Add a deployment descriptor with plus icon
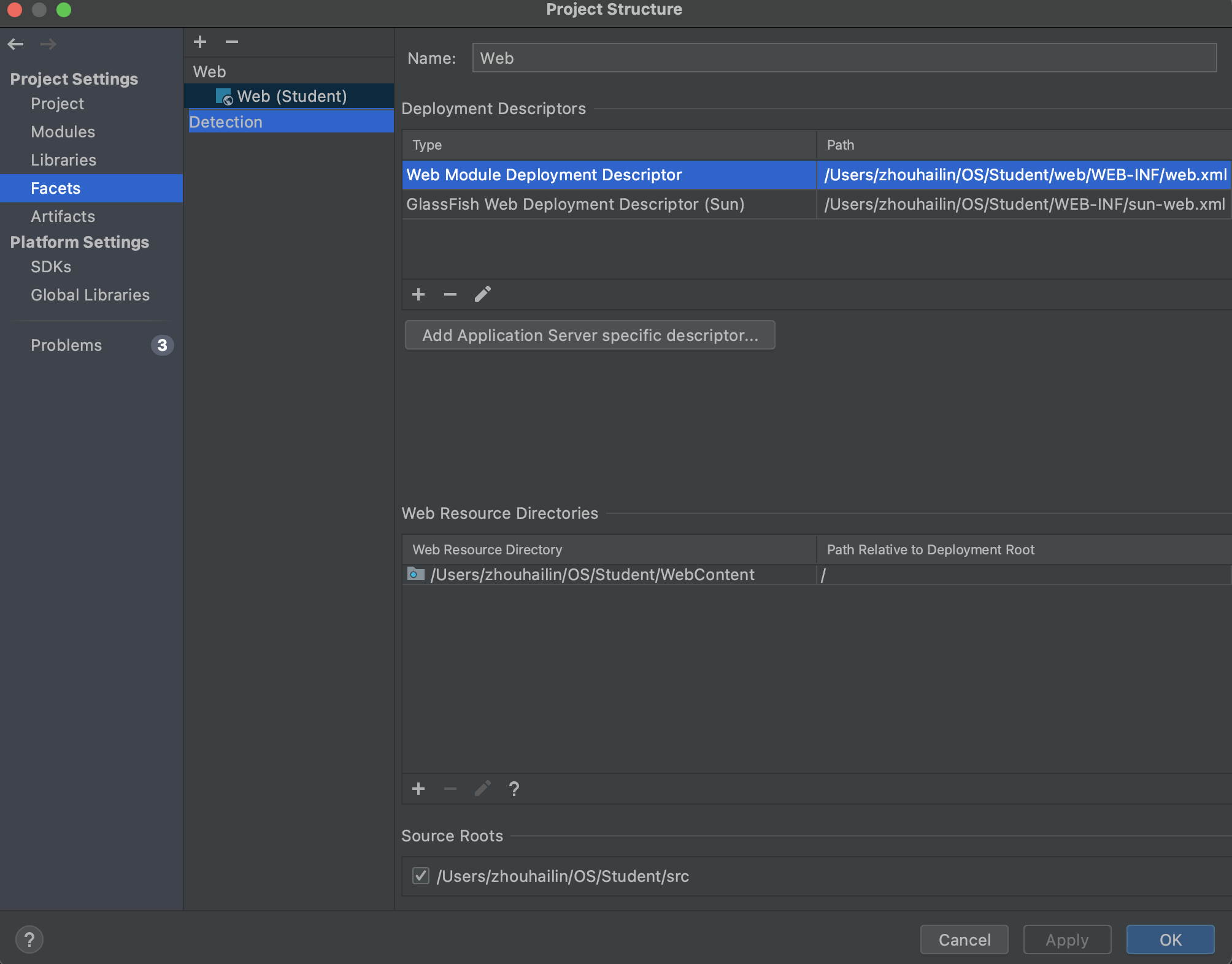Viewport: 1232px width, 964px height. click(x=418, y=294)
